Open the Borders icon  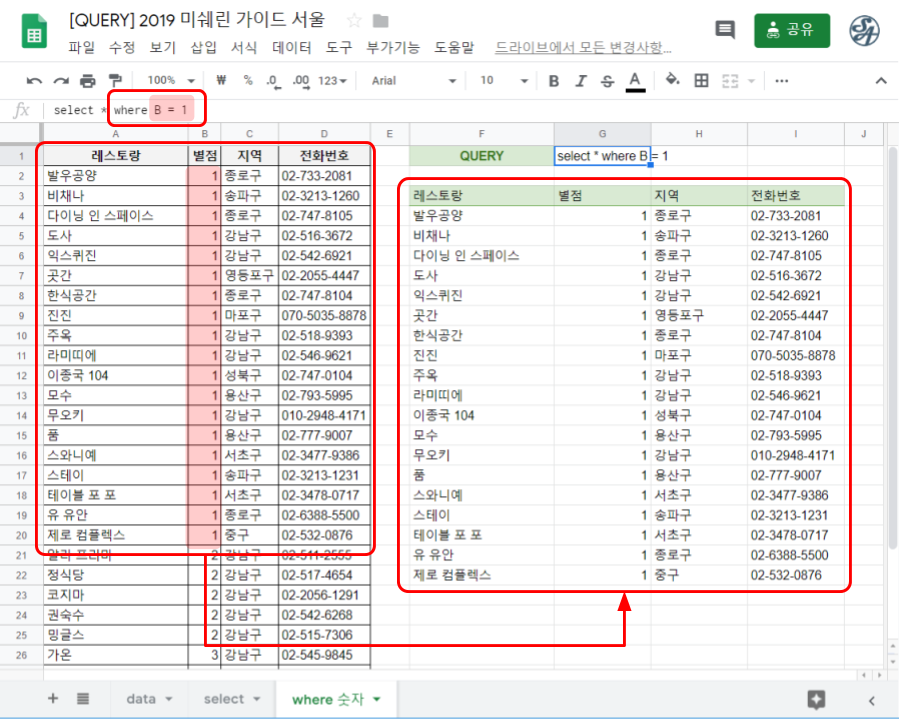(x=700, y=80)
